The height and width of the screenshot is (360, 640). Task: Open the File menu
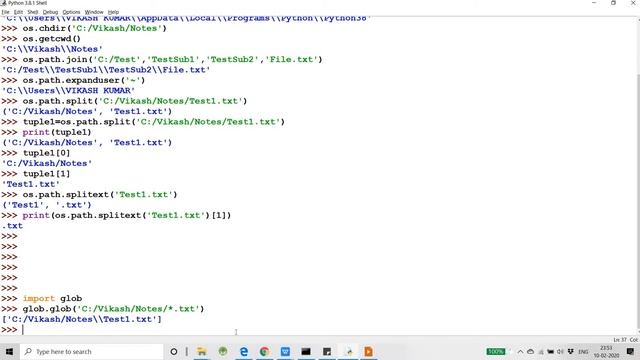(5, 12)
